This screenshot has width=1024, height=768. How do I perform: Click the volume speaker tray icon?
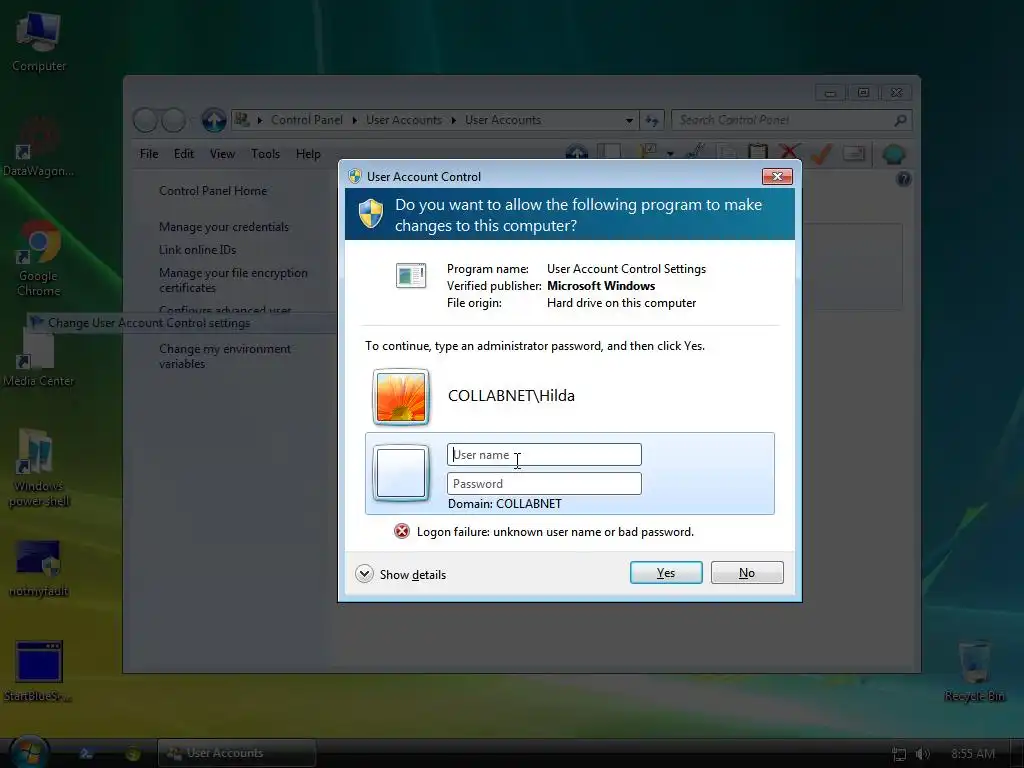(922, 754)
